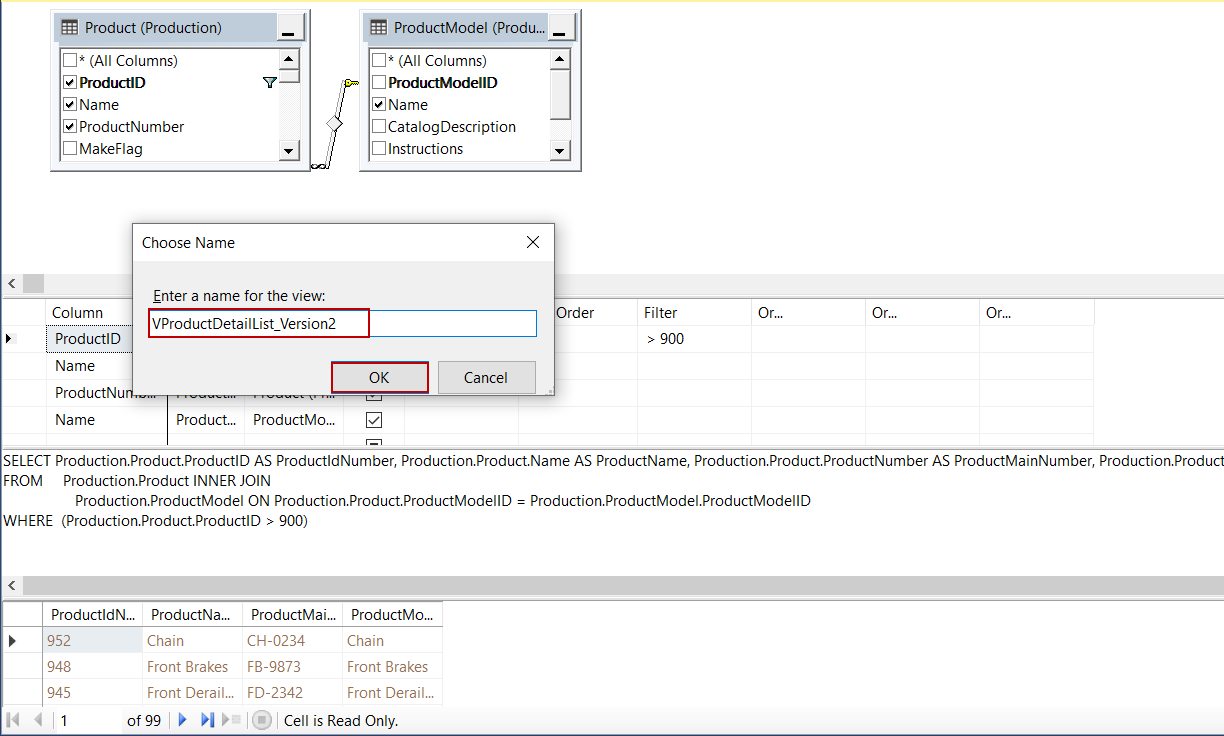Check the MakeFlag column checkbox
The width and height of the screenshot is (1224, 736).
tap(70, 149)
